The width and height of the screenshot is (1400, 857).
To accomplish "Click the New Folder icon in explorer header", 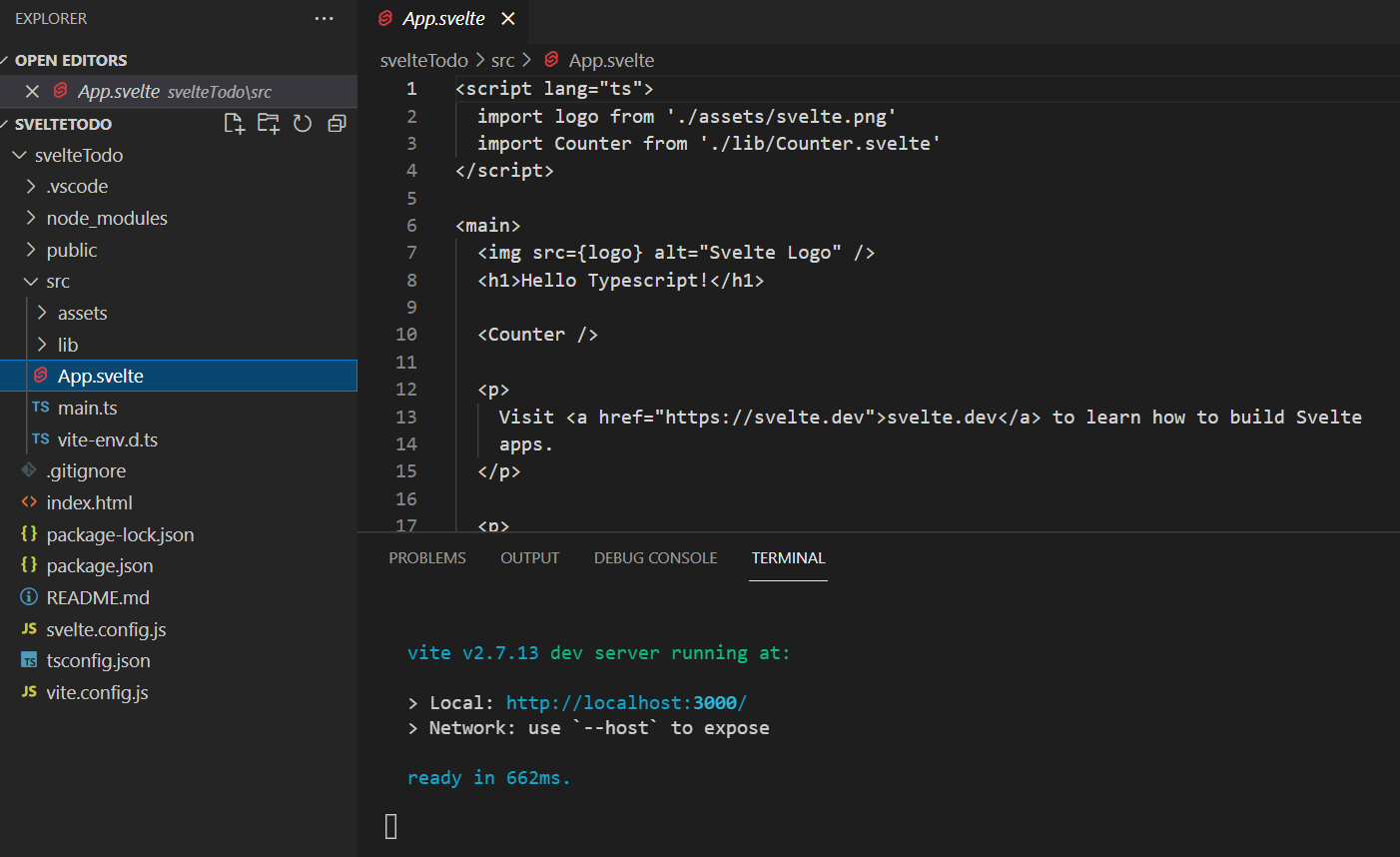I will pos(269,123).
